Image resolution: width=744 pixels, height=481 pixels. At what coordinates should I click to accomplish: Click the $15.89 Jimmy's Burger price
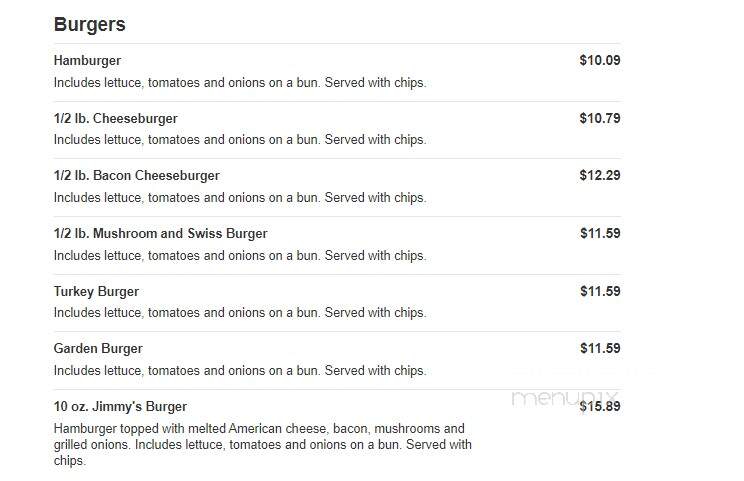(600, 406)
